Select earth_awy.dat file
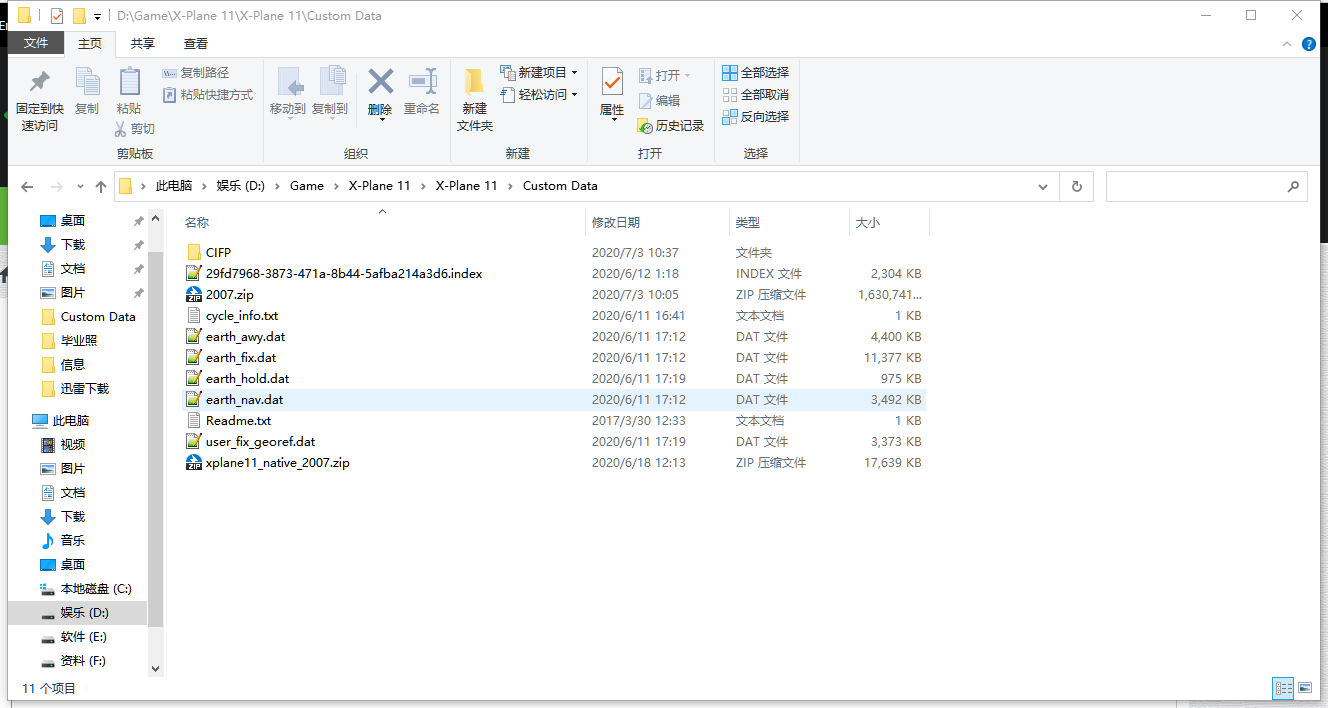Viewport: 1328px width, 708px height. [x=555, y=337]
